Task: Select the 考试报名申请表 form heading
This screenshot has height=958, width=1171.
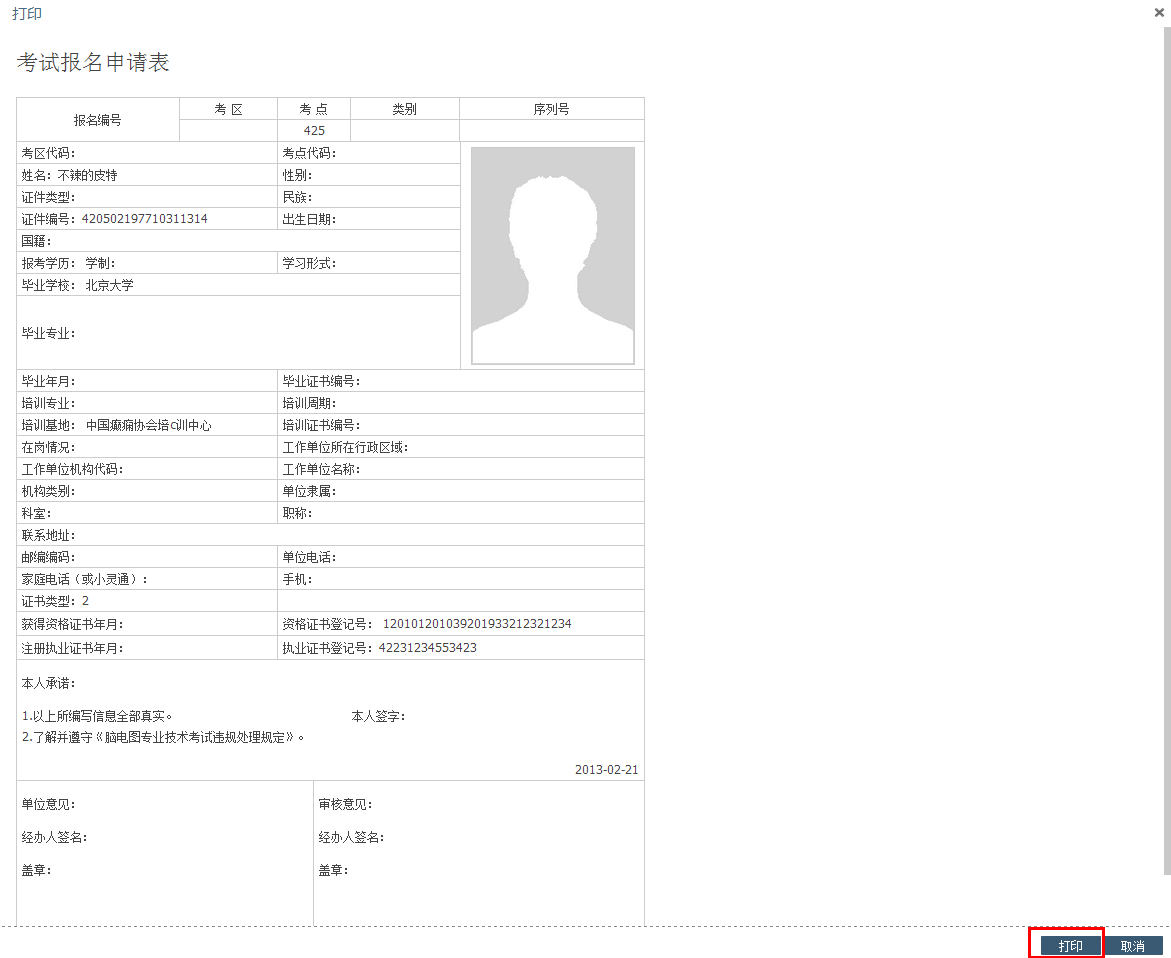Action: click(x=95, y=62)
